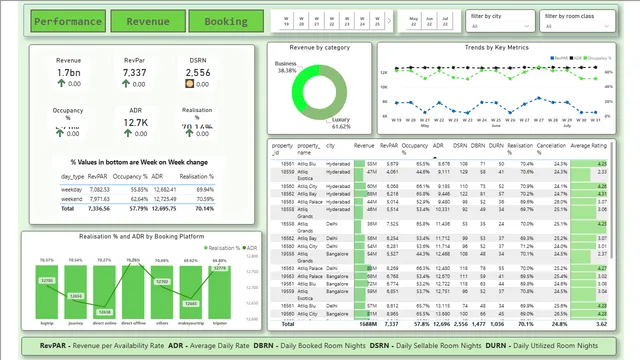Toggle Occupancy % legend in Trends chart
This screenshot has height=360, width=640.
[x=598, y=58]
